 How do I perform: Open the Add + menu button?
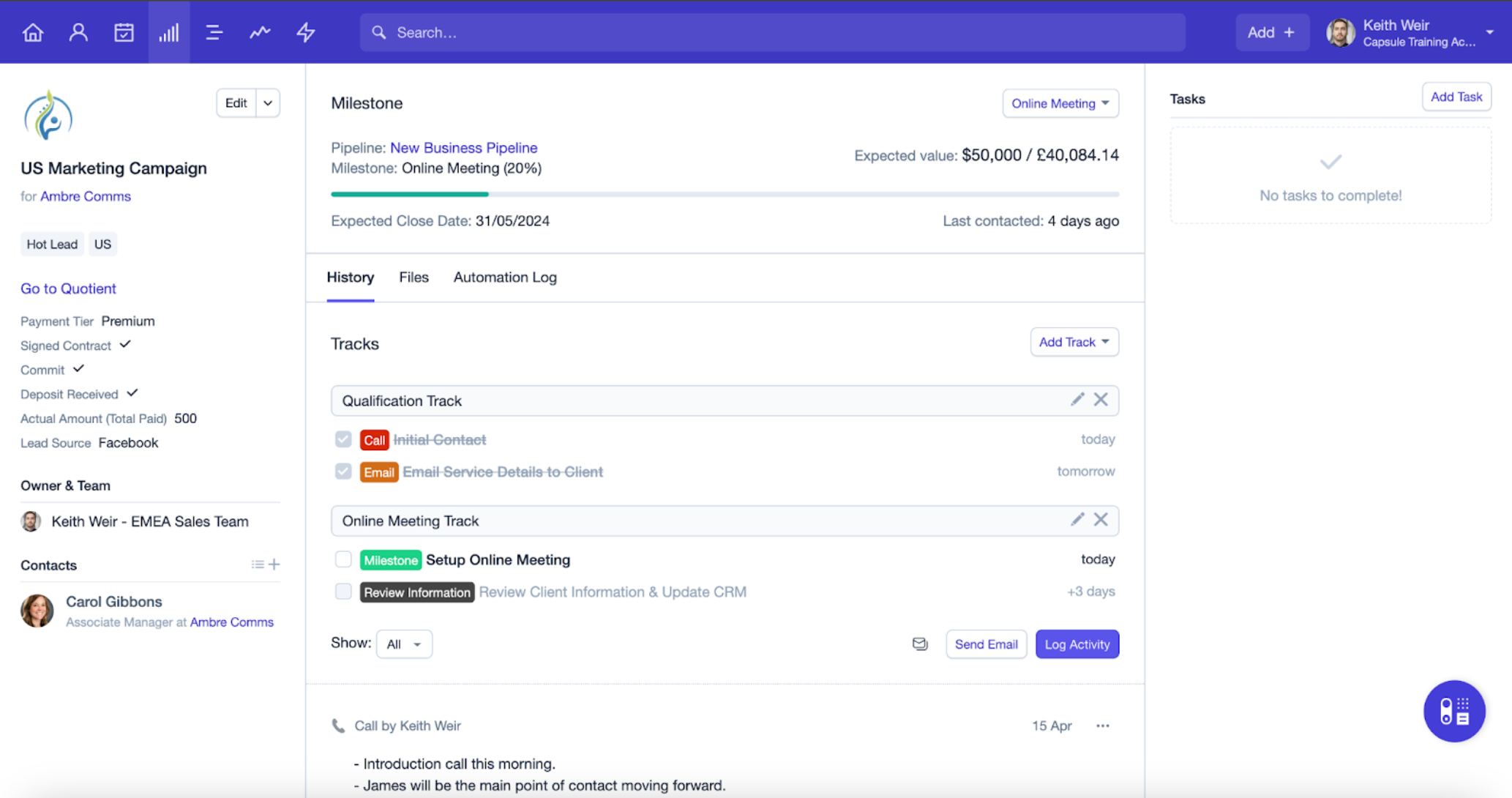1272,32
